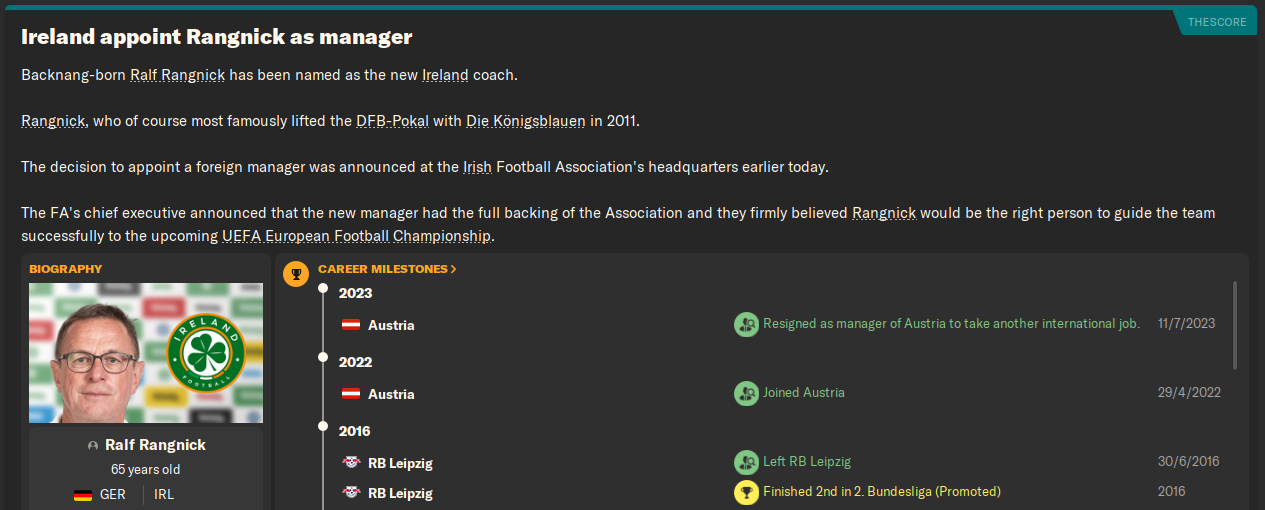Click the yellow trophy icon for 2. Bundesliga promotion
The width and height of the screenshot is (1265, 510).
(746, 492)
